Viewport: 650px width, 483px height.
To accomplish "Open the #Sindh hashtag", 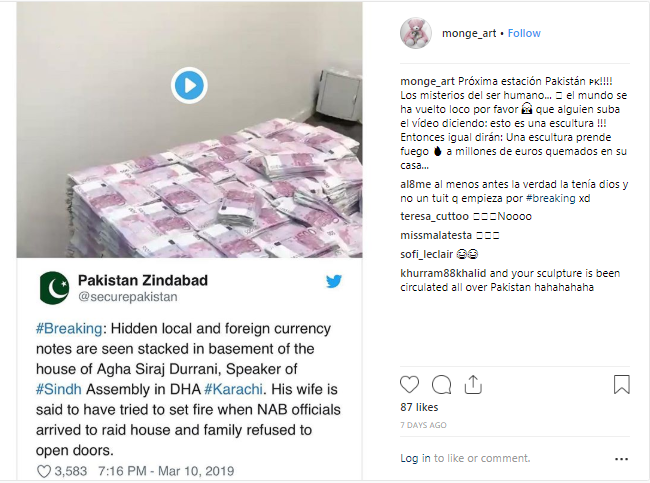I will 58,389.
